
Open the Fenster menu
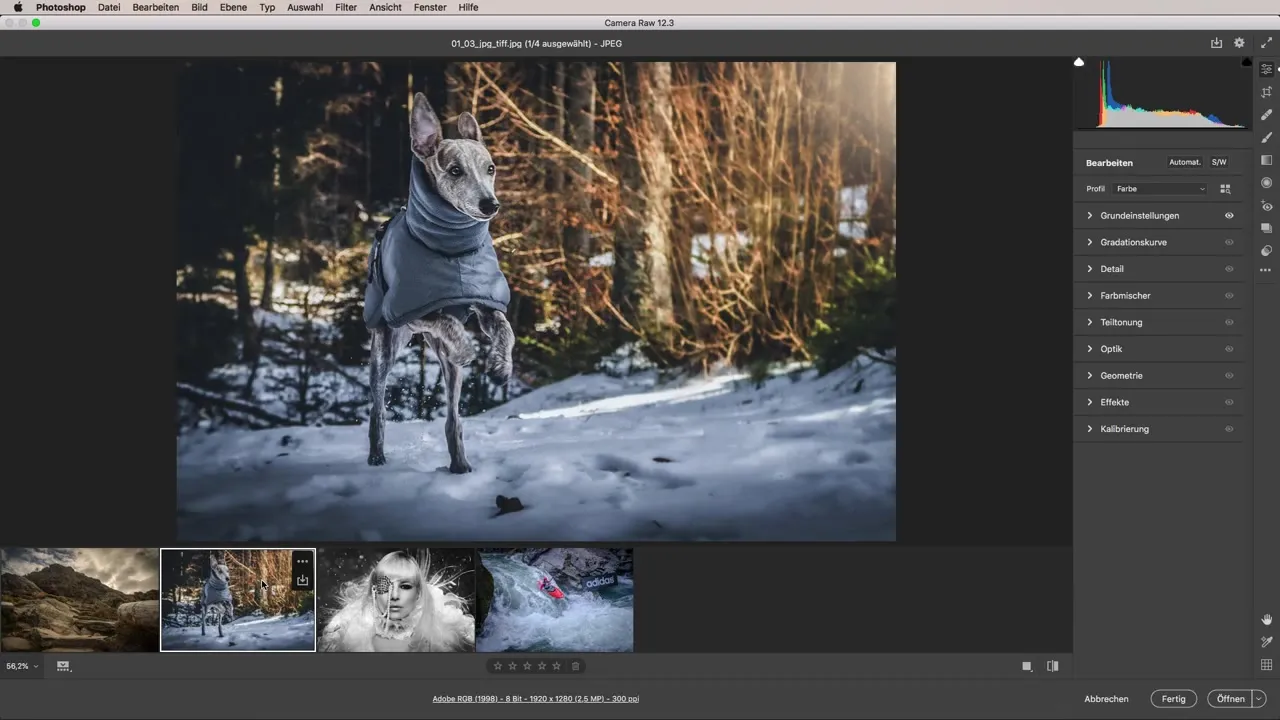[x=430, y=7]
